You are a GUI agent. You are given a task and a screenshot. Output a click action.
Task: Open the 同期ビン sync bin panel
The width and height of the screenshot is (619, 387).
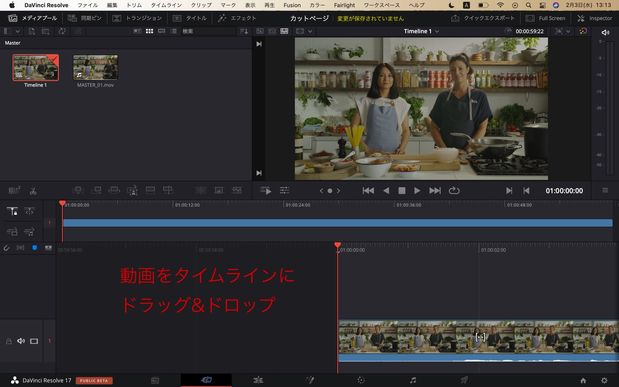(x=84, y=18)
